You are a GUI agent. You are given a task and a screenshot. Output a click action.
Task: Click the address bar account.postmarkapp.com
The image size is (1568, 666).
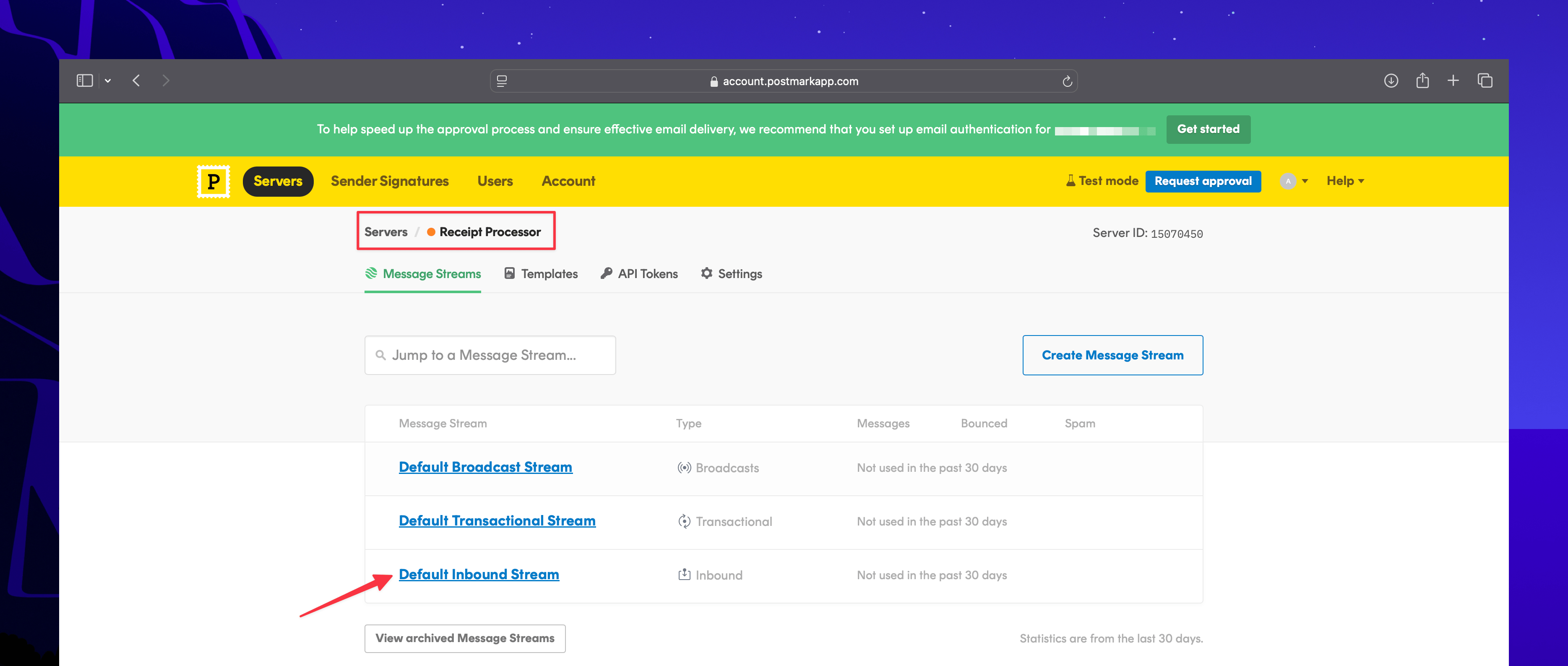(x=784, y=81)
